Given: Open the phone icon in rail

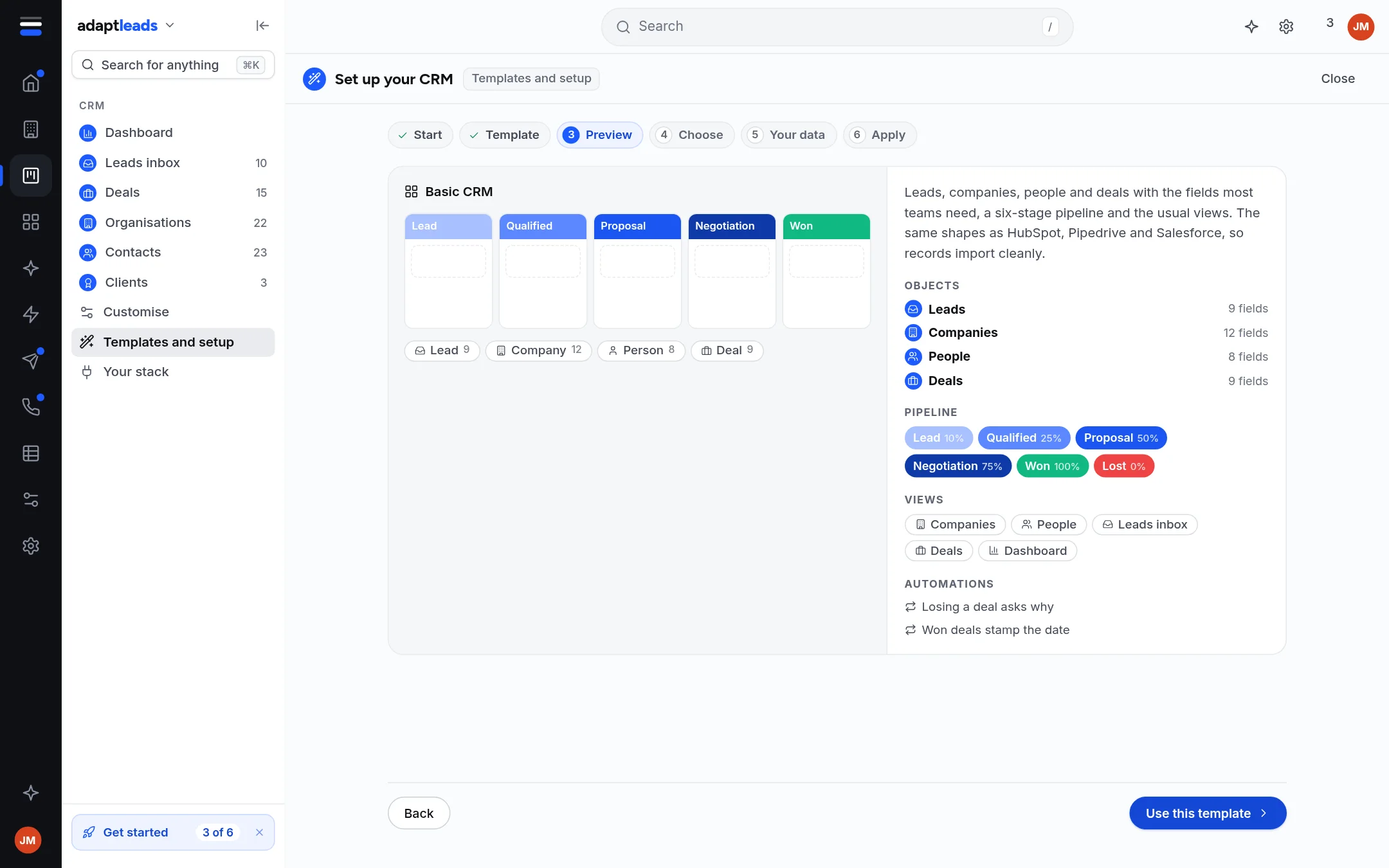Looking at the screenshot, I should coord(31,407).
